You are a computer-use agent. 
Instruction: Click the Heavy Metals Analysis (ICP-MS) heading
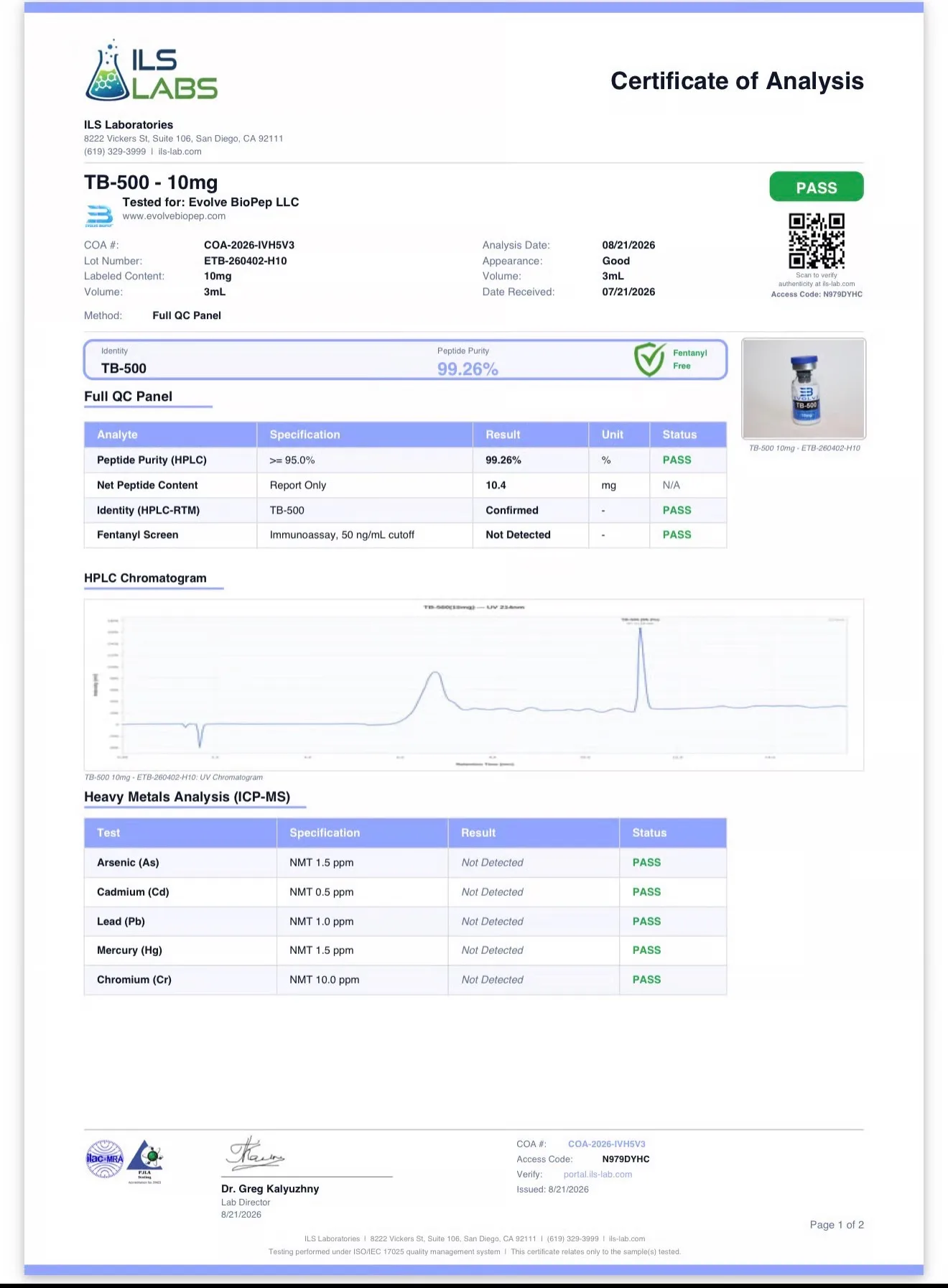pos(187,797)
